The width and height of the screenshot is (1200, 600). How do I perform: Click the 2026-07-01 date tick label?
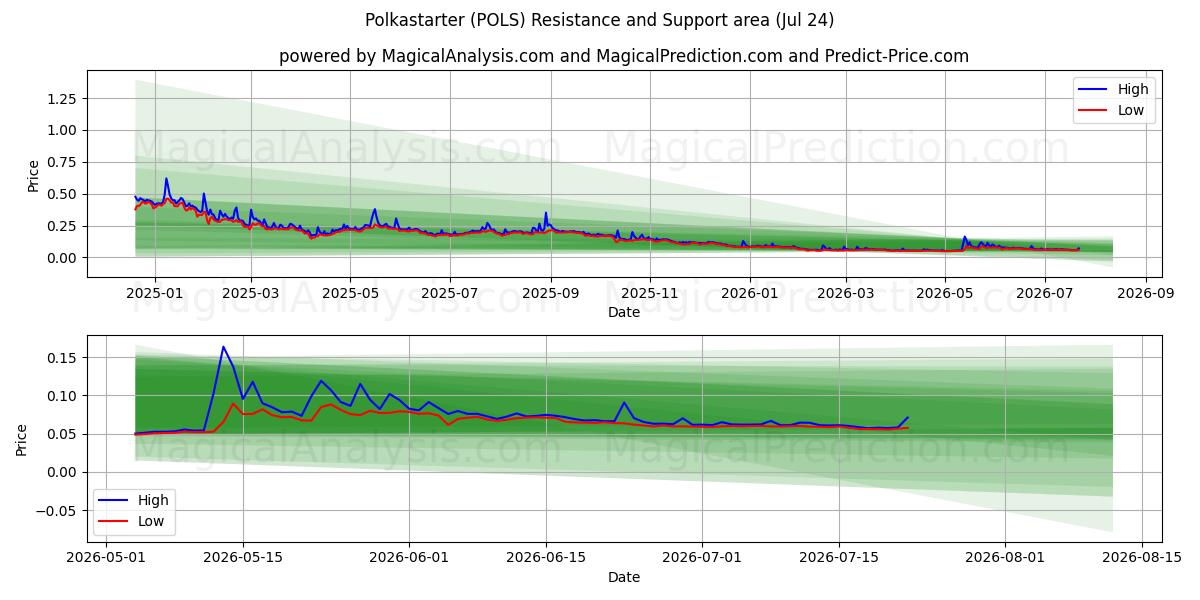click(x=702, y=558)
